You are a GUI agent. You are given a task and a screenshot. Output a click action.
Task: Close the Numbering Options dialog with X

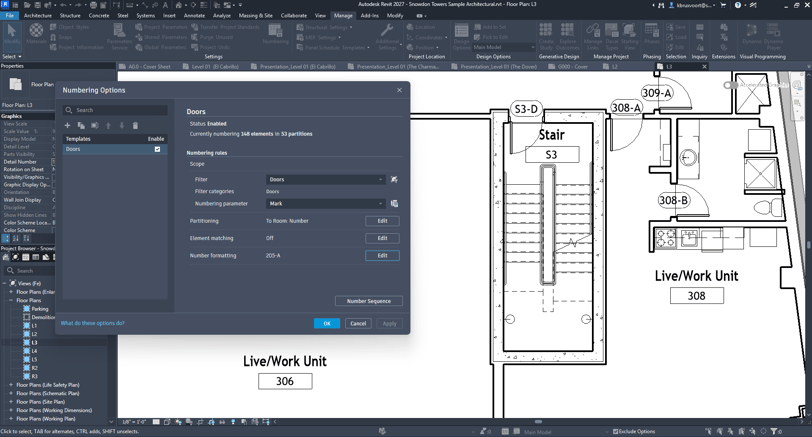point(399,90)
